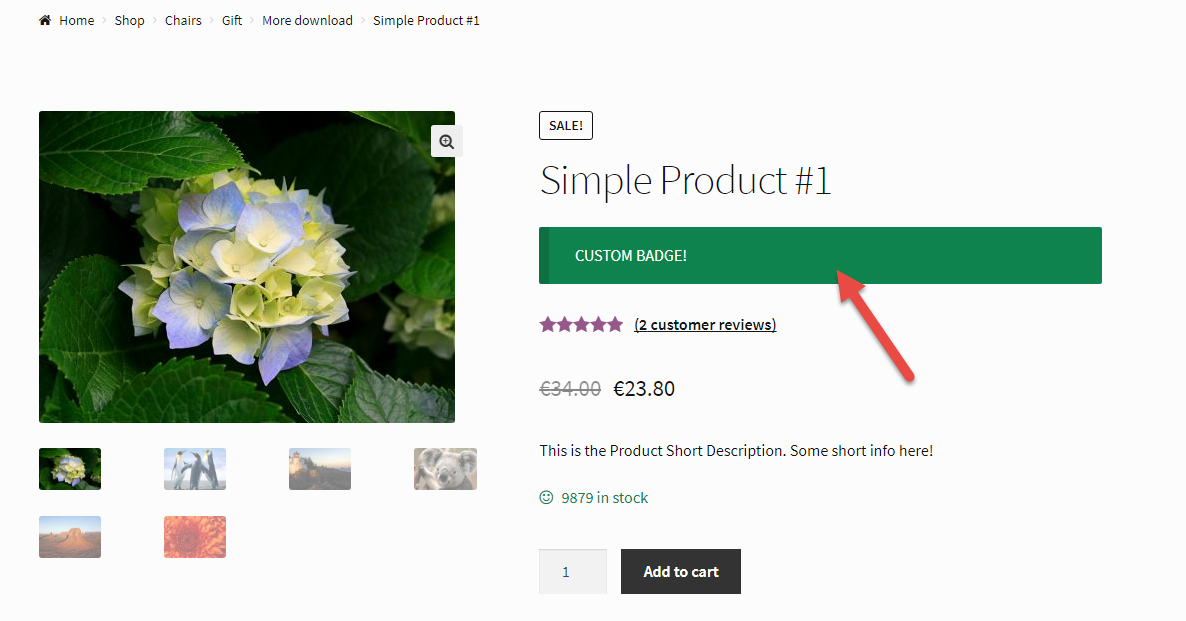Select the koala thumbnail

pyautogui.click(x=445, y=469)
